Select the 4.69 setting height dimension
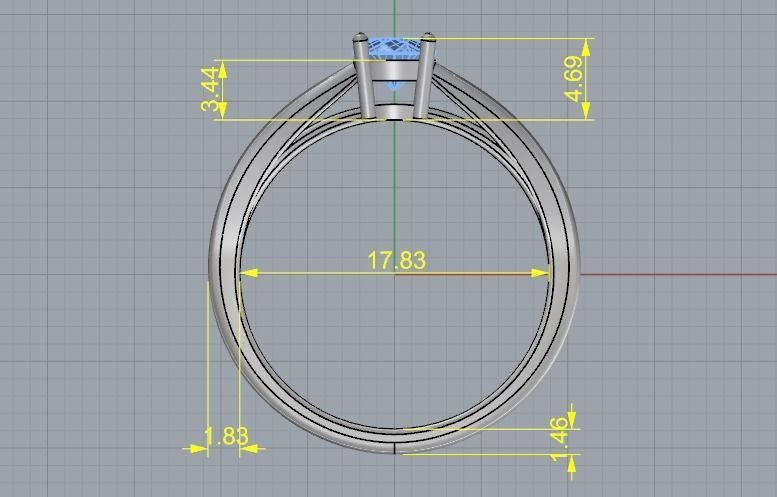 click(x=574, y=79)
